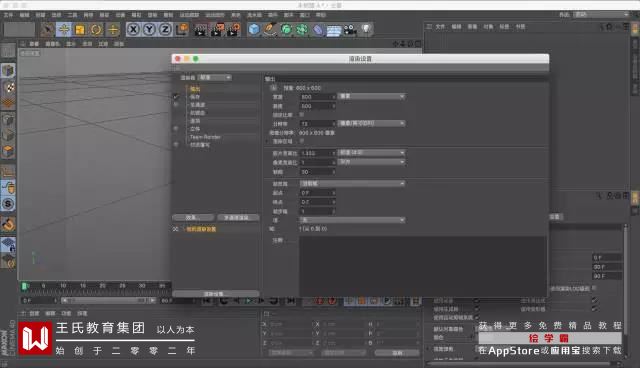
Task: Select the Move tool in toolbar
Action: pos(64,29)
